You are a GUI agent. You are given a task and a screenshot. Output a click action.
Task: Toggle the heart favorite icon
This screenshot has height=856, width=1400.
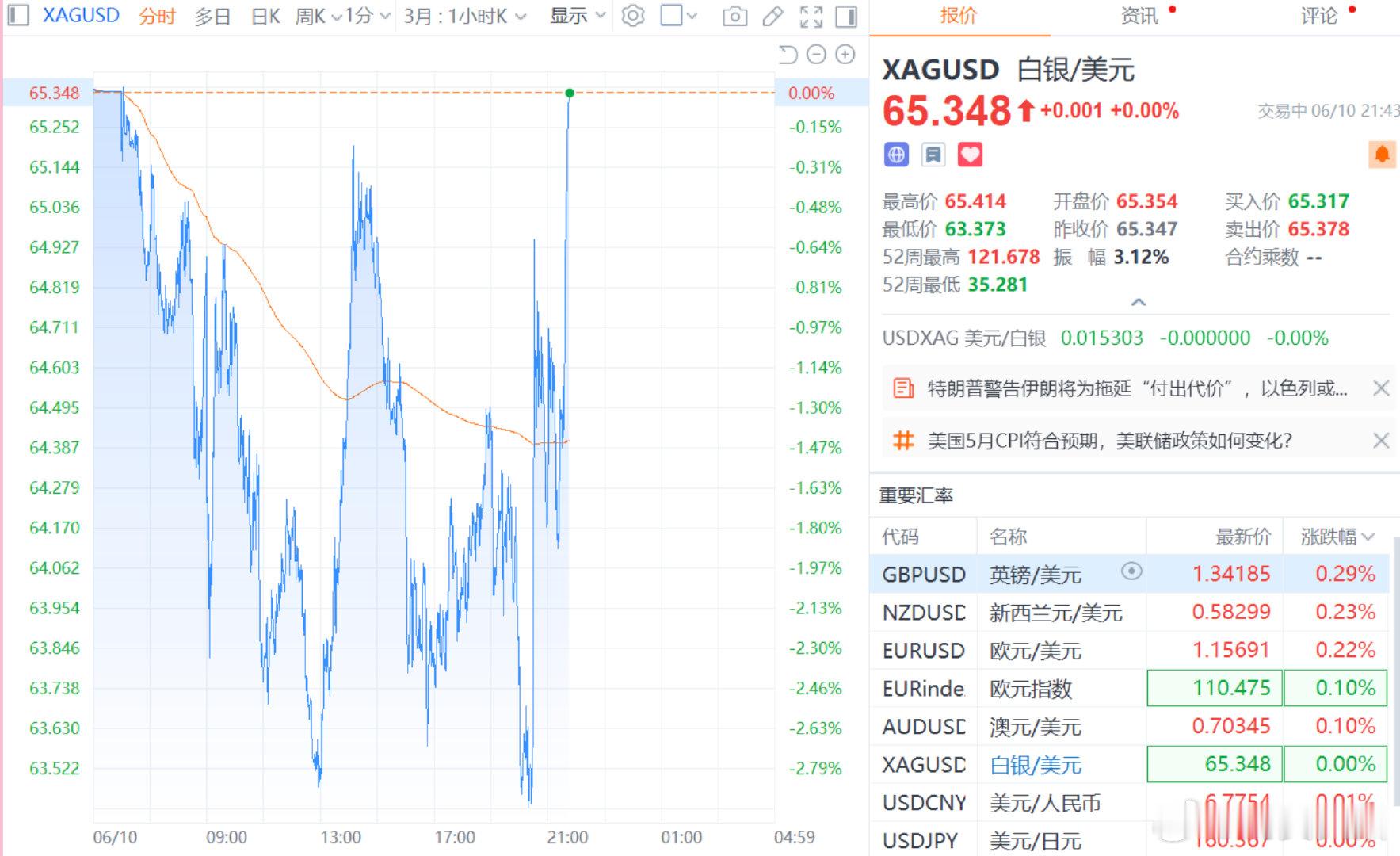click(x=970, y=155)
